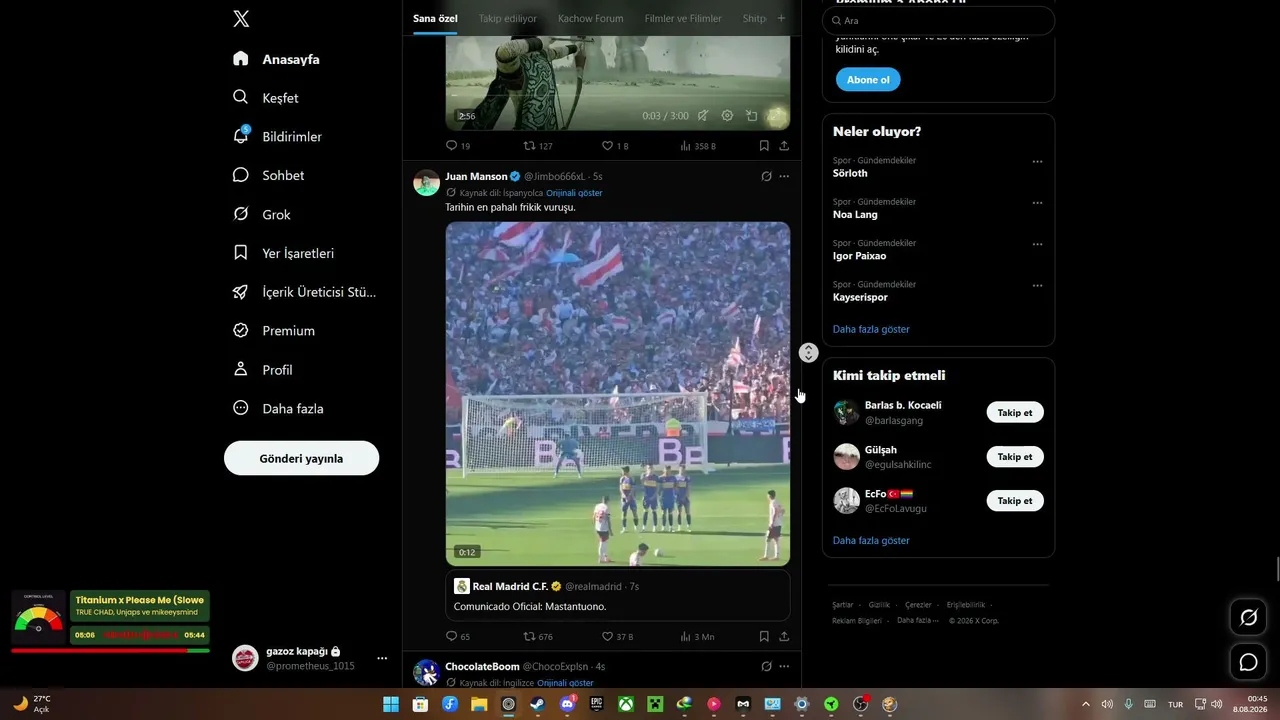Ask Grok about ChocolateBoom's post
Image resolution: width=1280 pixels, height=720 pixels.
pyautogui.click(x=766, y=666)
